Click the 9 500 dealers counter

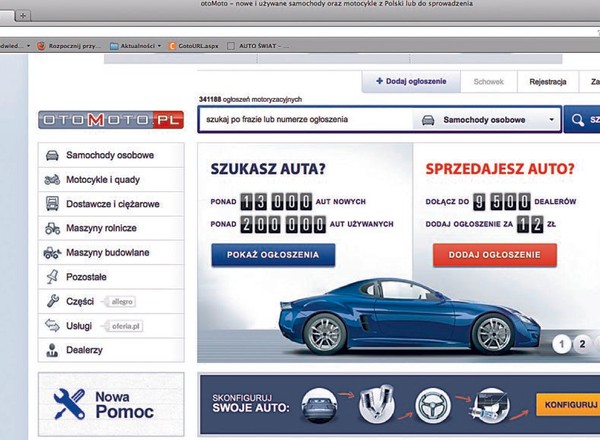pyautogui.click(x=502, y=202)
